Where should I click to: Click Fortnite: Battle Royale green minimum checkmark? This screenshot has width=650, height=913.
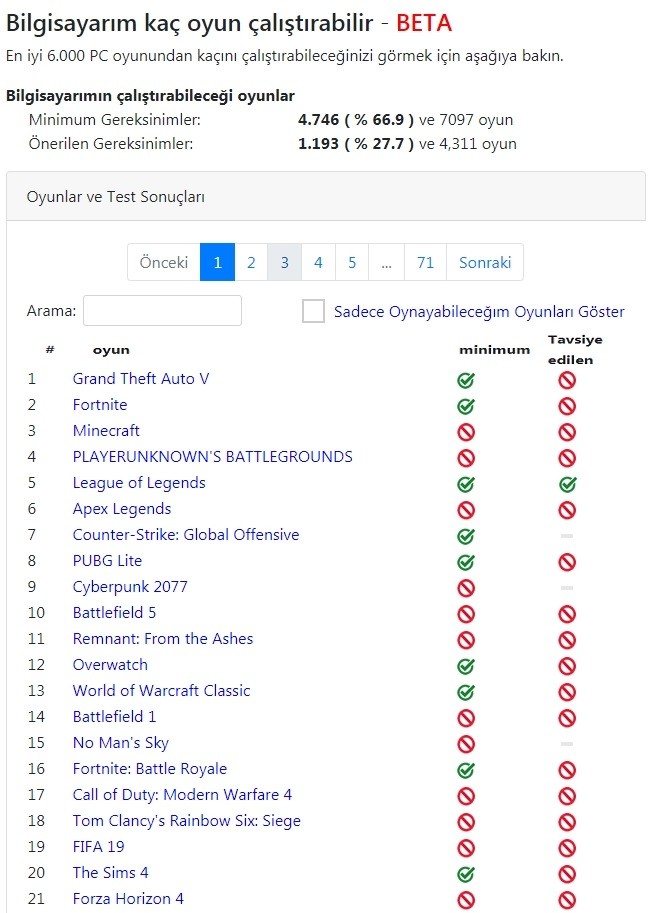466,770
